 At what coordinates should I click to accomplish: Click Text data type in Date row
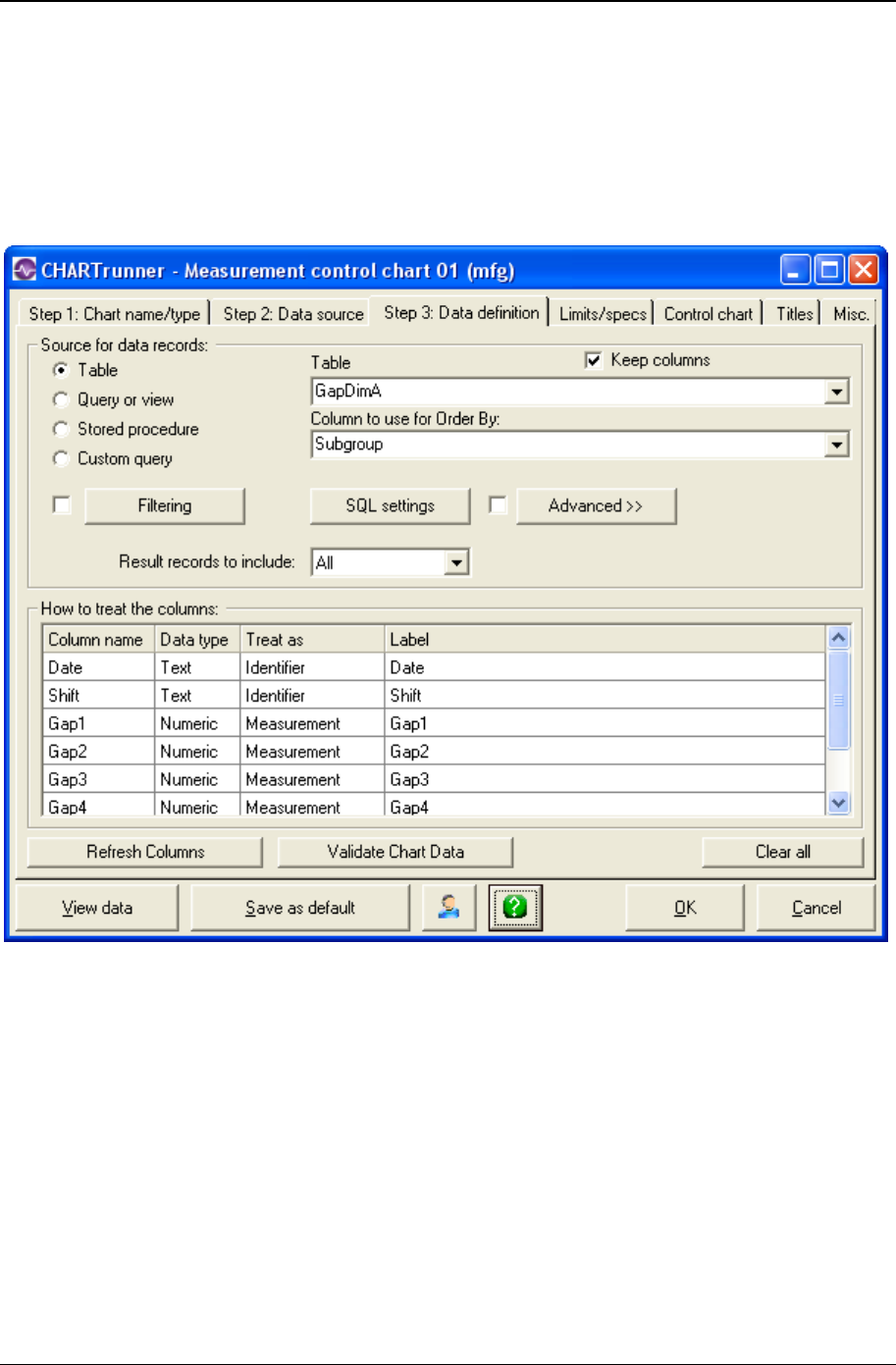coord(197,667)
